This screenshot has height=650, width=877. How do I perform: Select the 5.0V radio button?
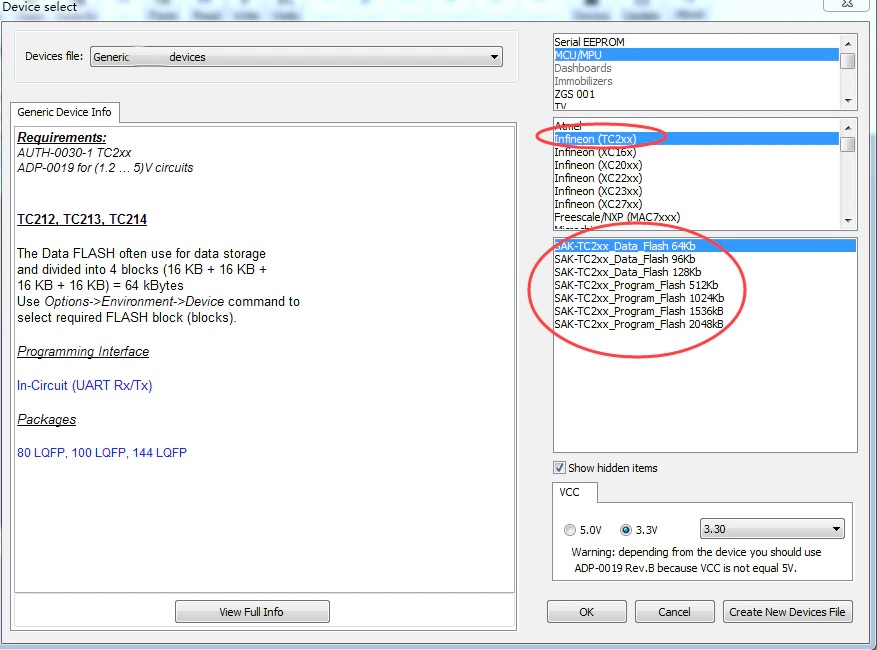(569, 530)
